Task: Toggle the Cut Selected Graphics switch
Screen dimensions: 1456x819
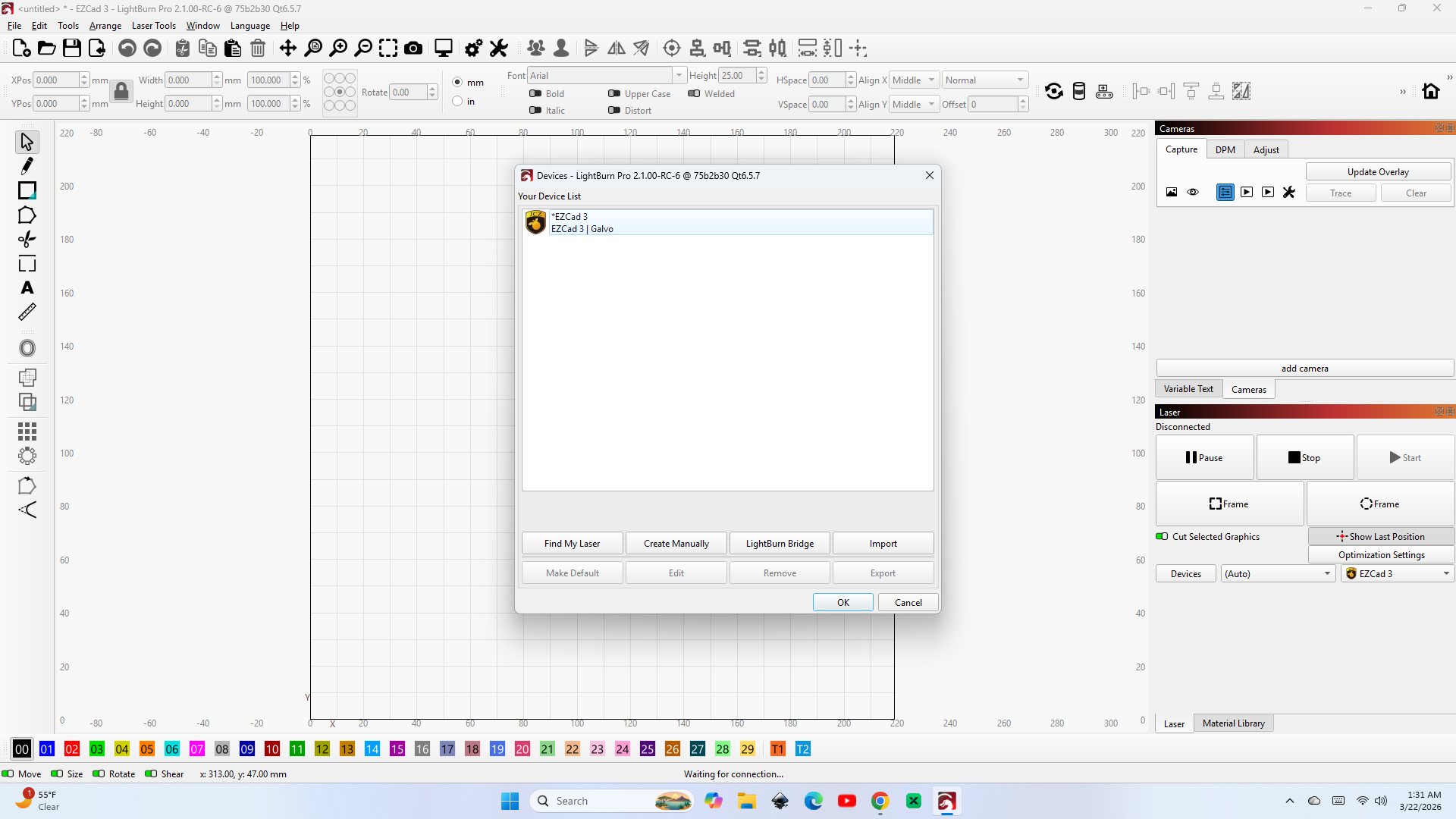Action: click(x=1162, y=537)
